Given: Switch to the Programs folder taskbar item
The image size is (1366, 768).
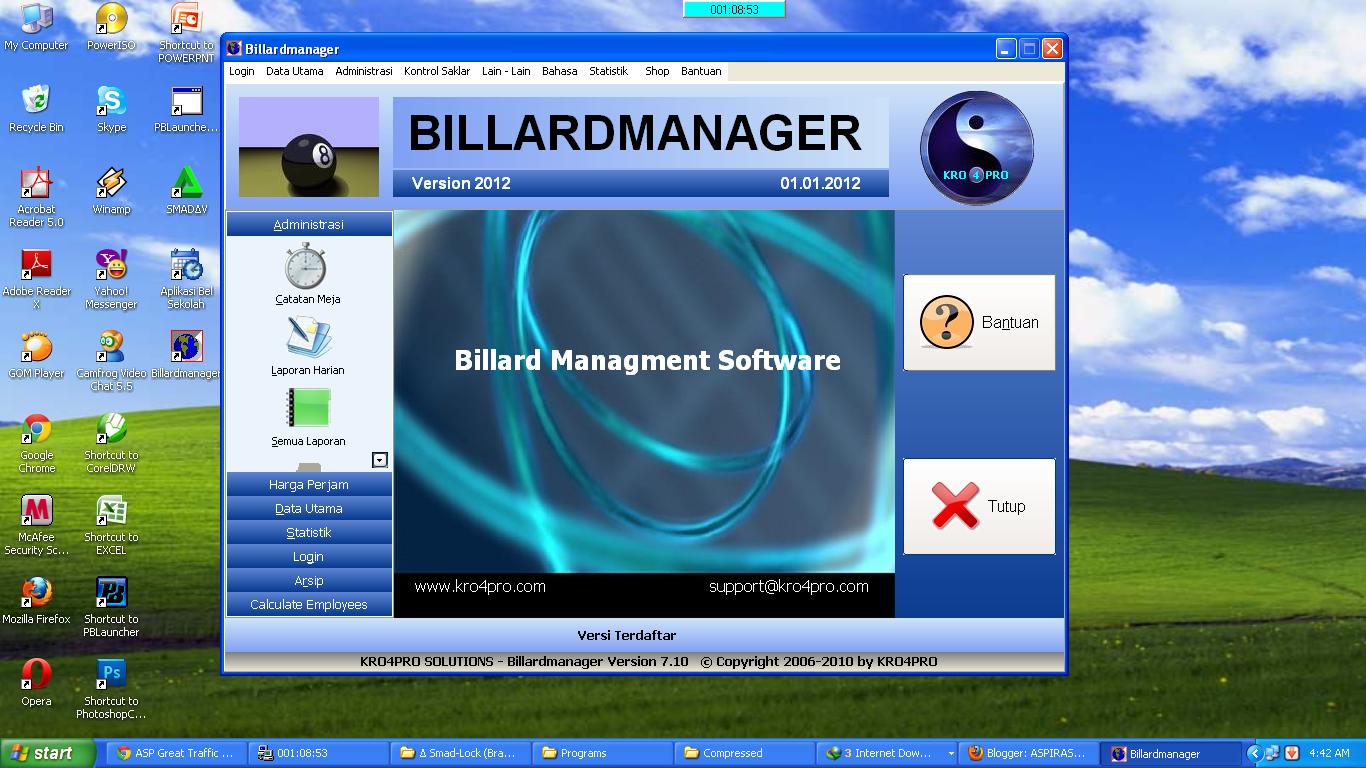Looking at the screenshot, I should pos(602,753).
